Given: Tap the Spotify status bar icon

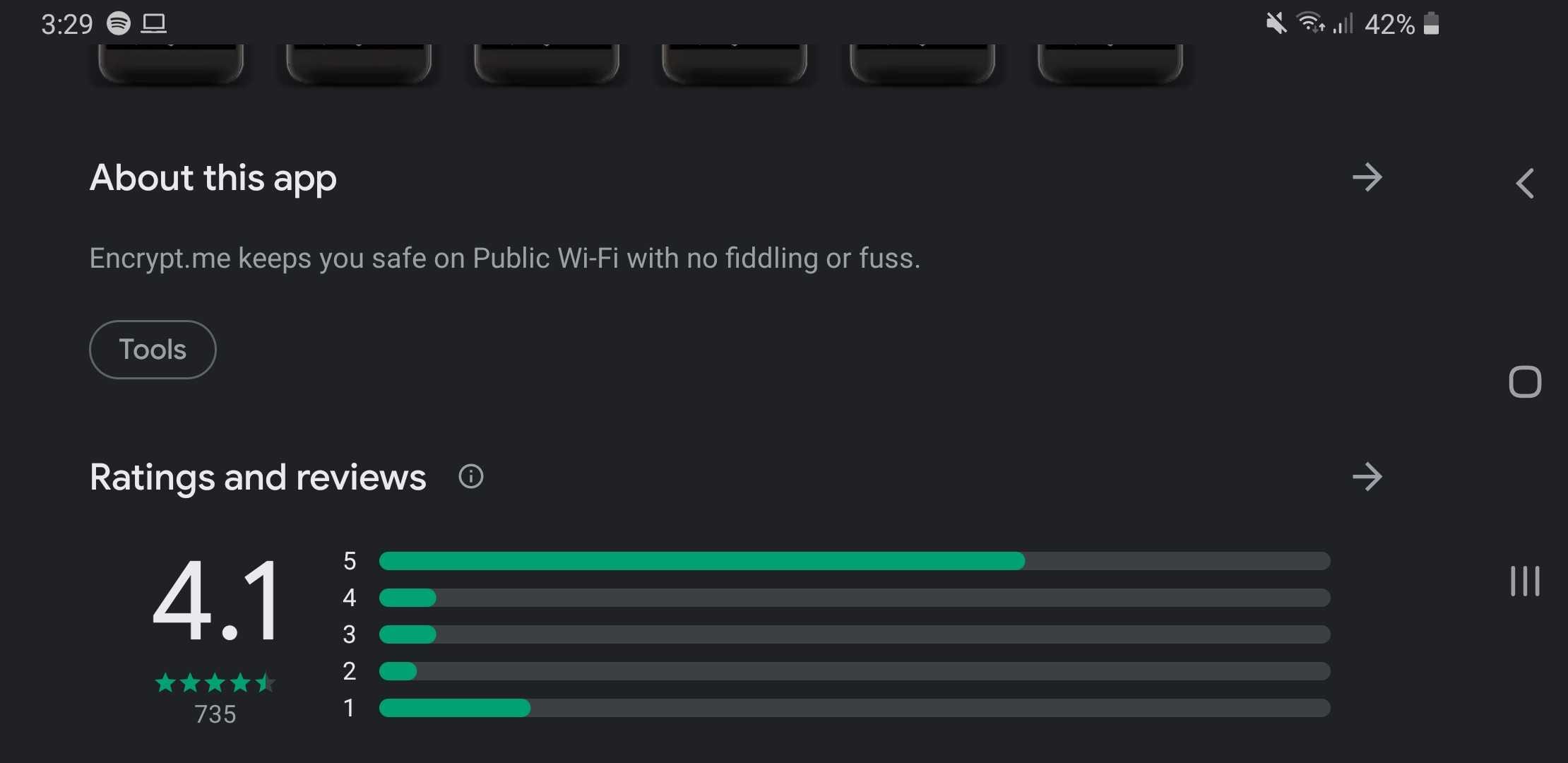Looking at the screenshot, I should [x=119, y=23].
